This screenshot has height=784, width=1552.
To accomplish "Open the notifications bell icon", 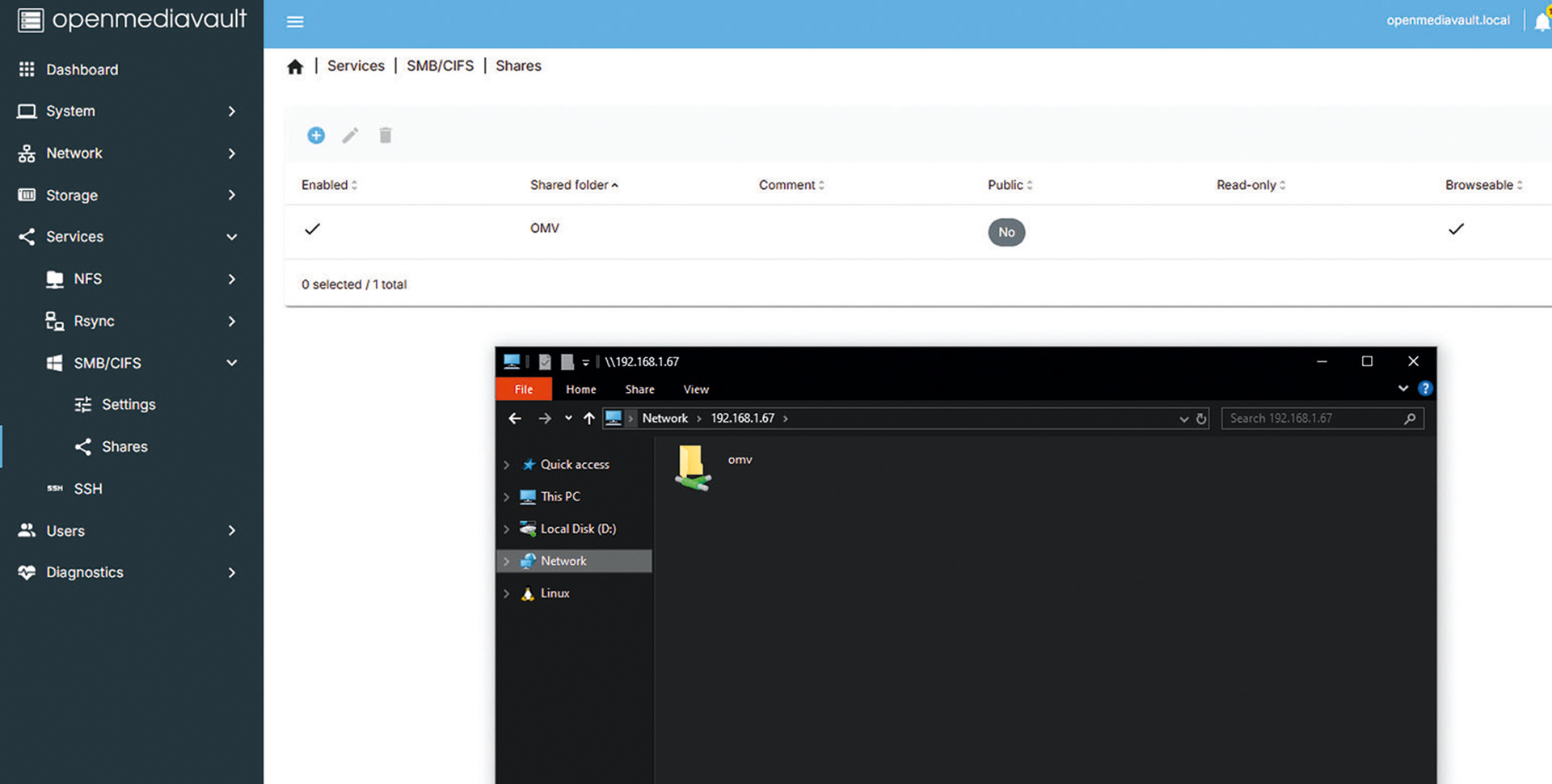I will tap(1541, 22).
